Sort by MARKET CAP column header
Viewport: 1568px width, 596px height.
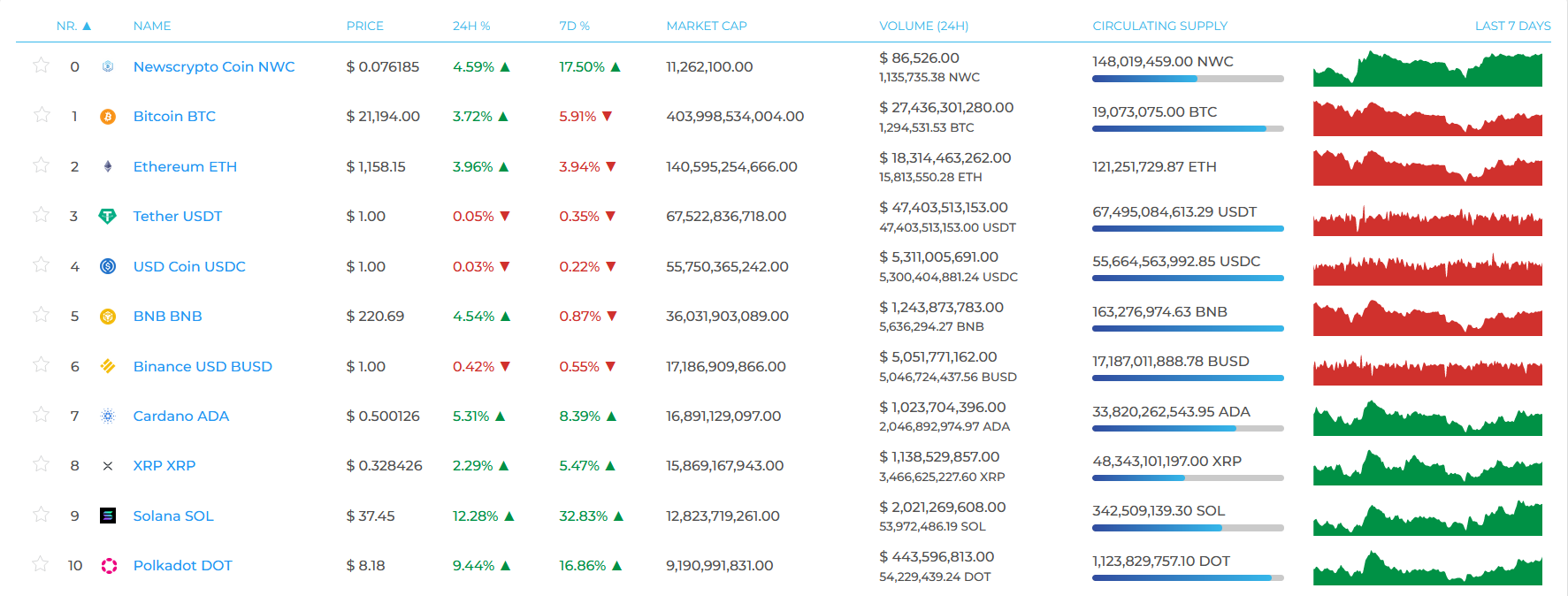[707, 26]
